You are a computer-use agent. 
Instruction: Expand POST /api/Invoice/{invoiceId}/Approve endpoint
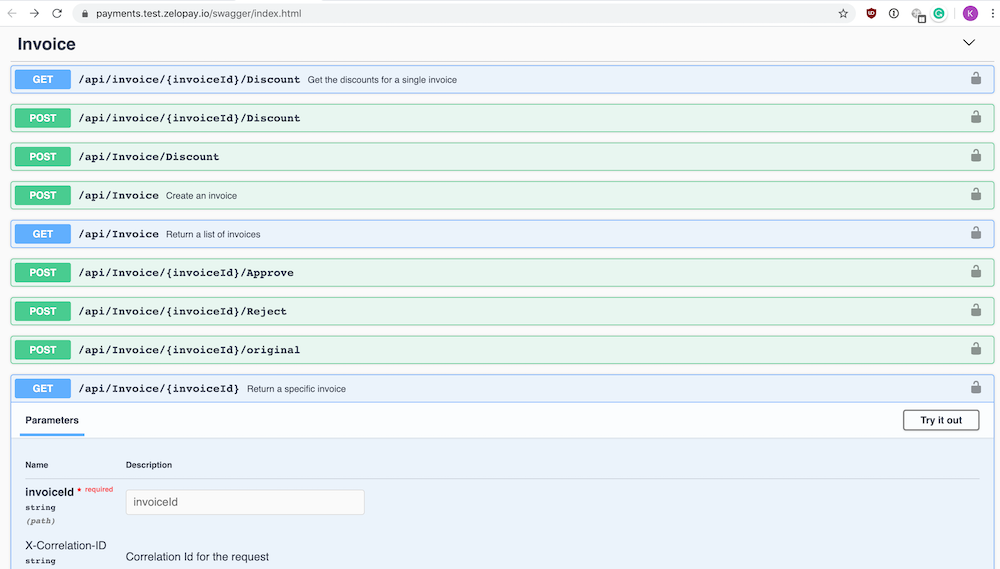click(185, 273)
